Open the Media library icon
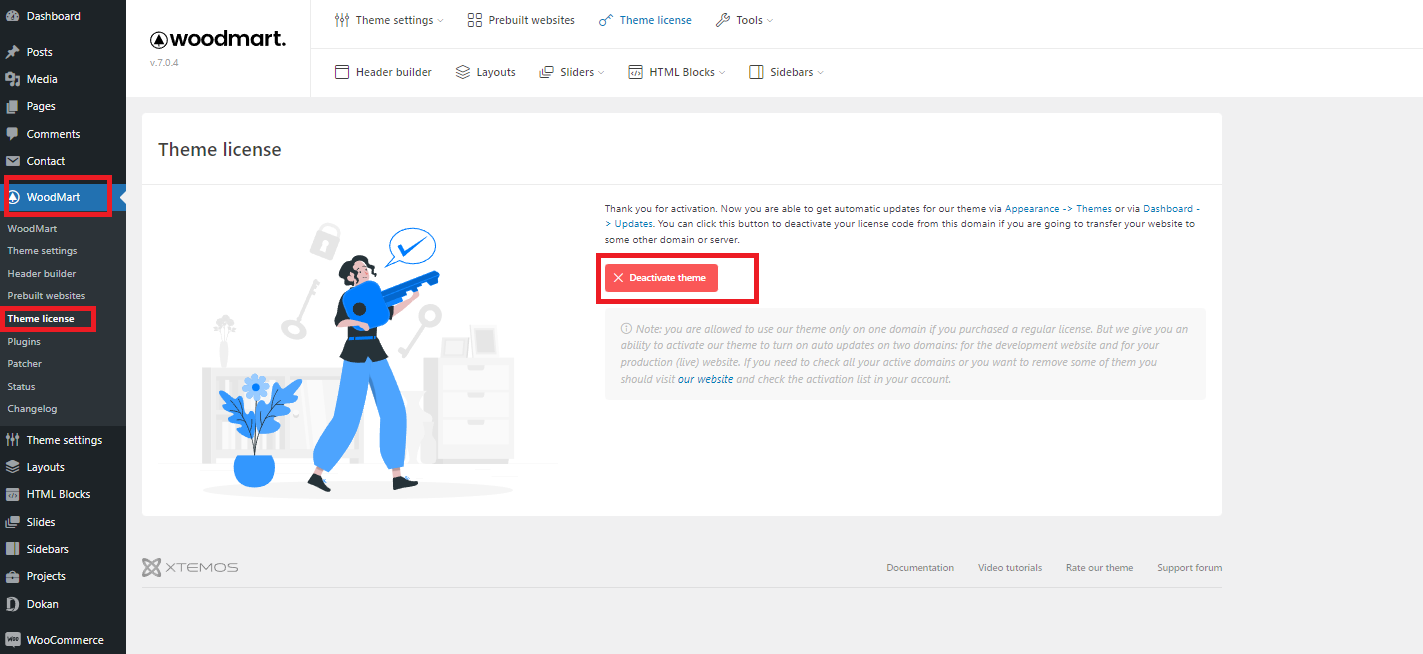The image size is (1423, 654). 12,79
